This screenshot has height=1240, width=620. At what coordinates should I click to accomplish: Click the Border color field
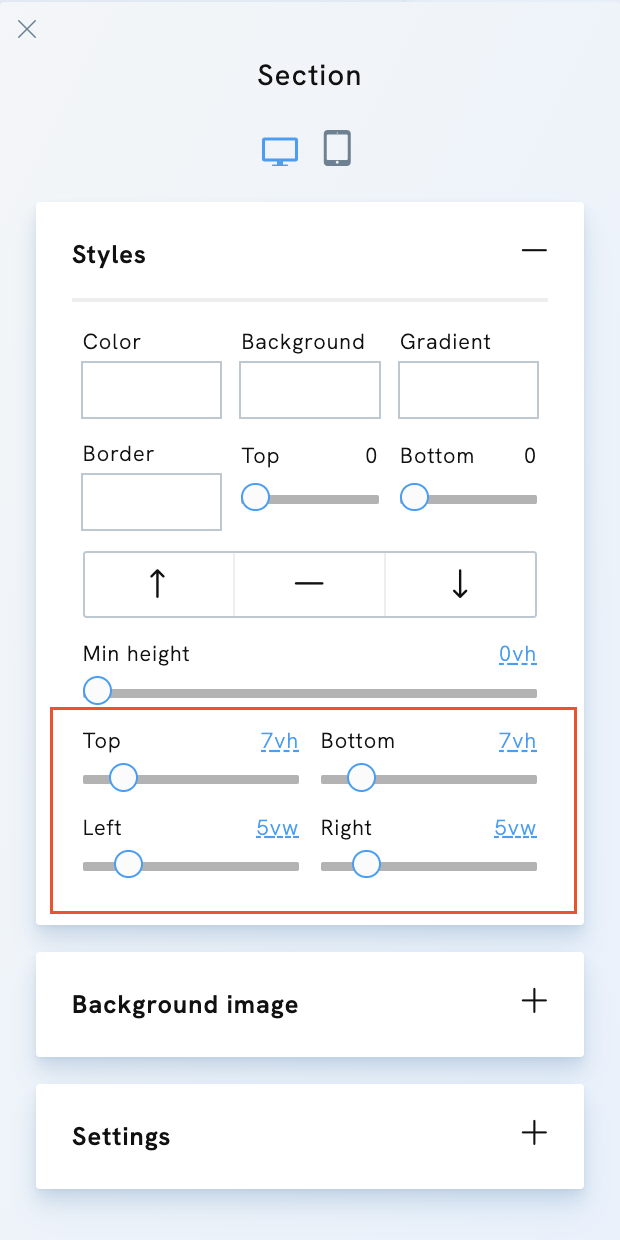pos(151,502)
